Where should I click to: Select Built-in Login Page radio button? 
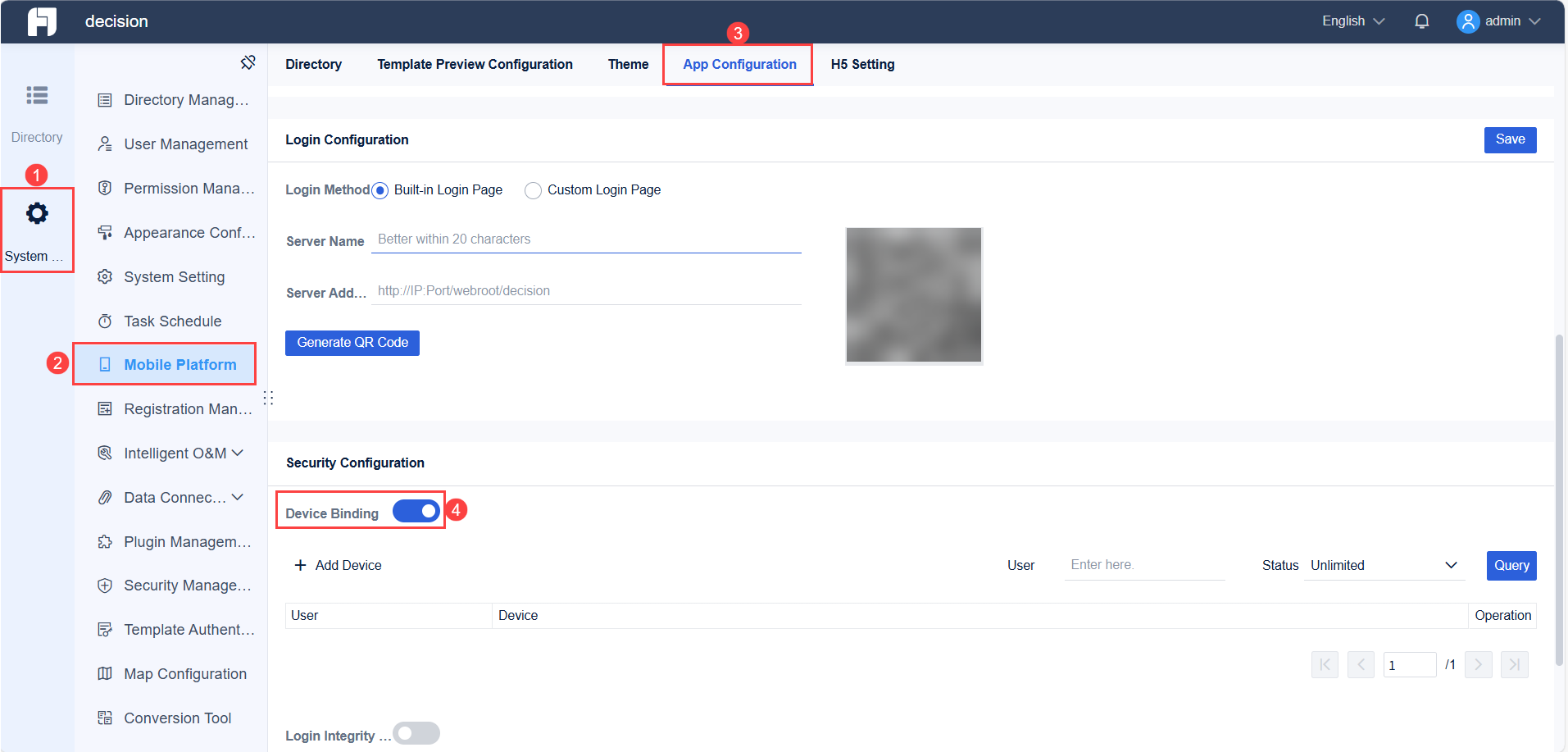coord(380,190)
